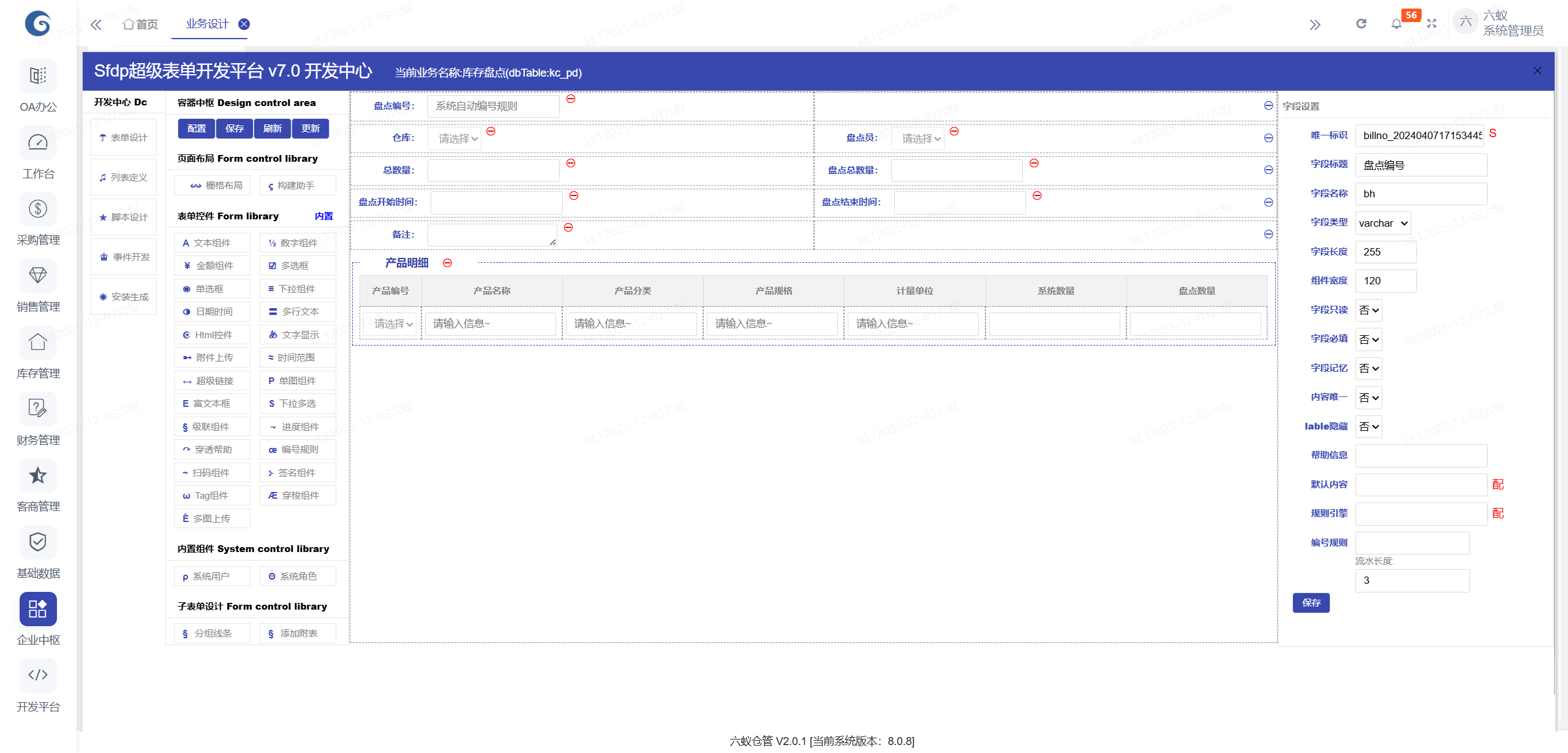Open the 列表定义 menu item
Viewport: 1568px width, 753px height.
124,178
